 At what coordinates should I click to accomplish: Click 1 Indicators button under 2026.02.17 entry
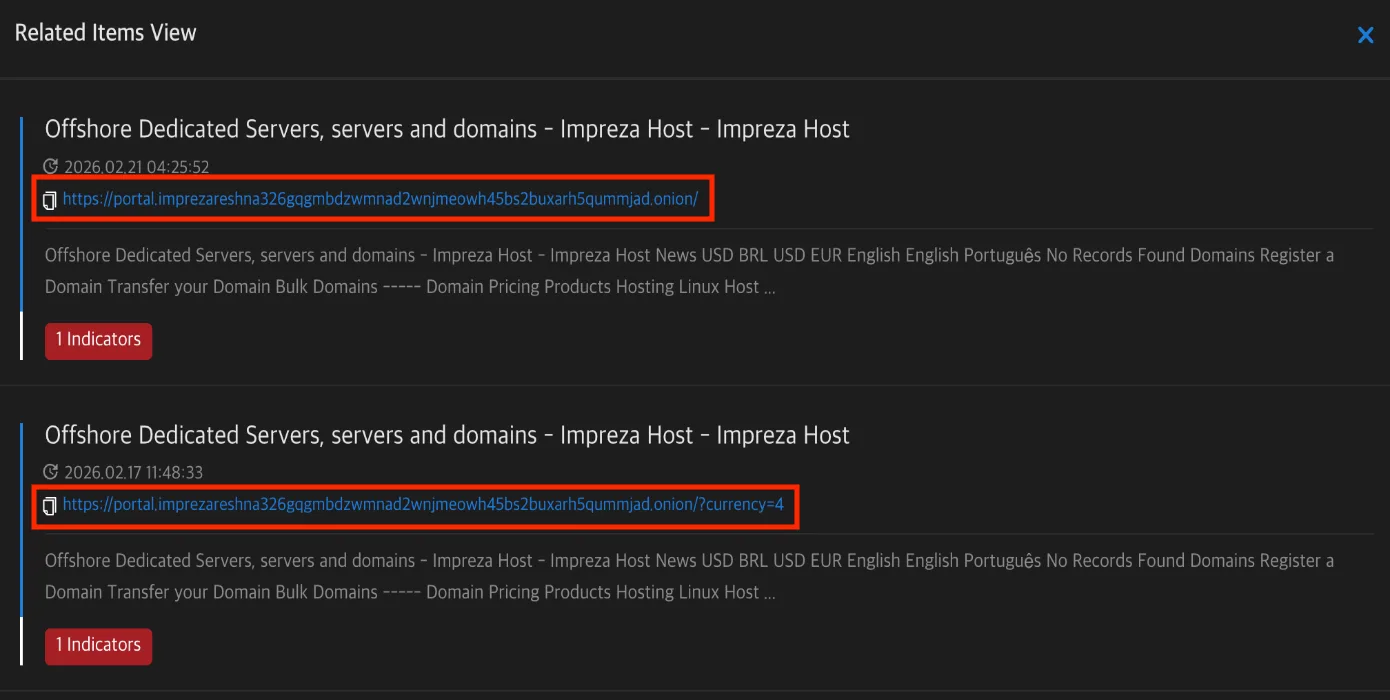pos(98,646)
